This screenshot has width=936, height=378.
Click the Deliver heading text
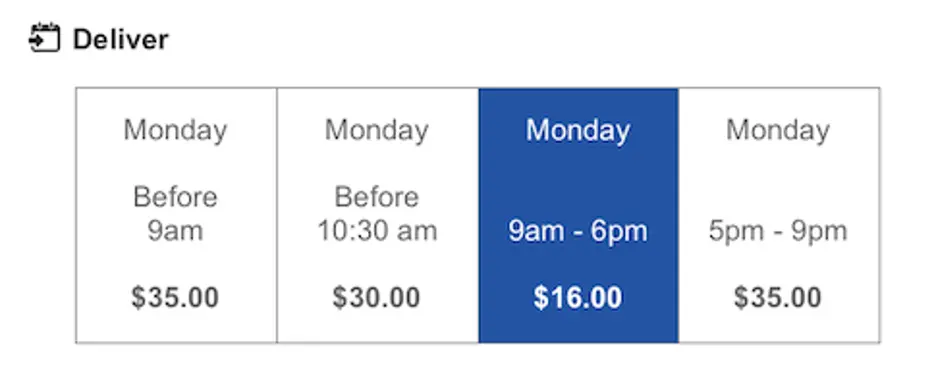click(121, 39)
